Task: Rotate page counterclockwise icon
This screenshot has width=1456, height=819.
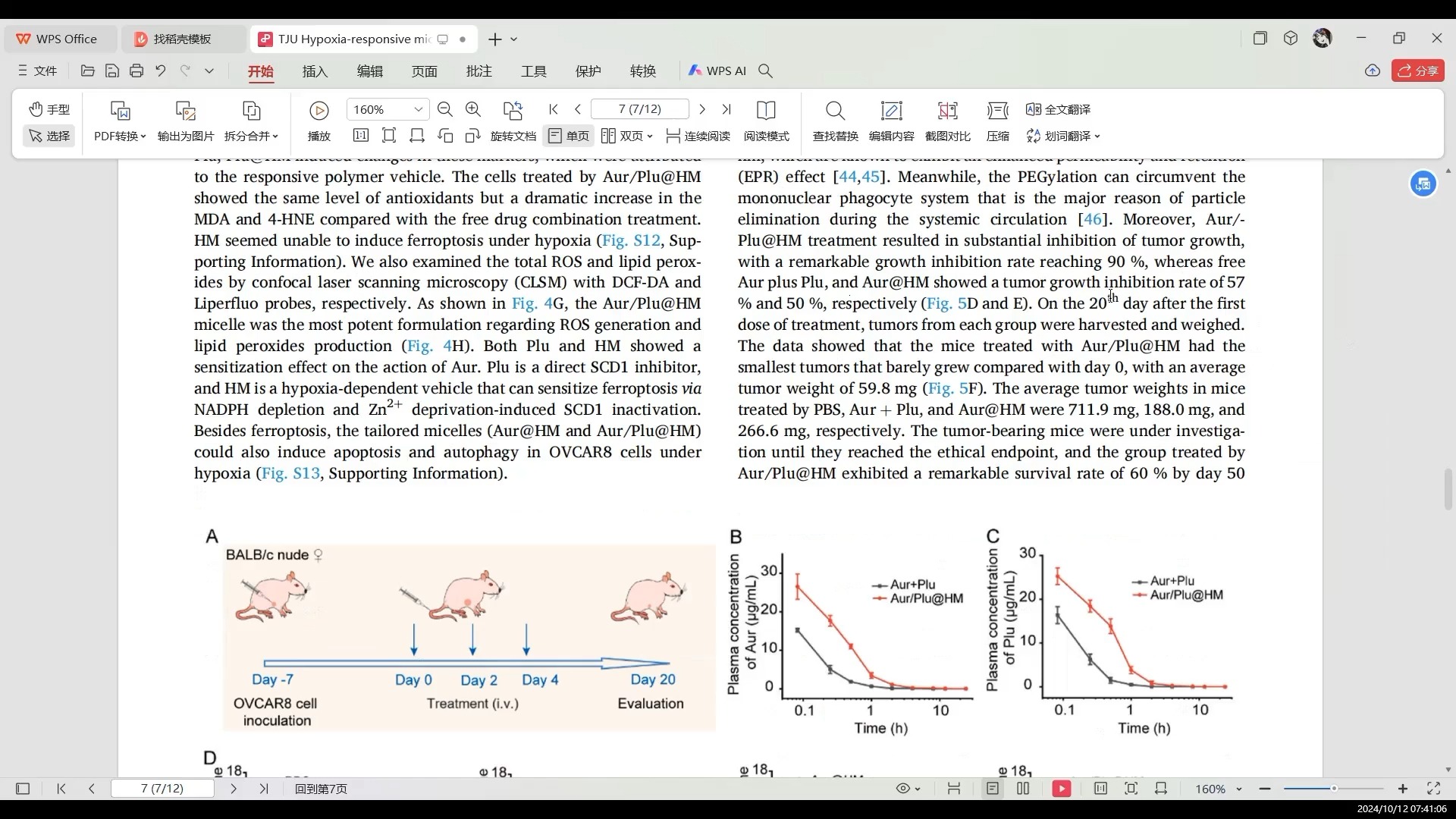Action: point(445,136)
